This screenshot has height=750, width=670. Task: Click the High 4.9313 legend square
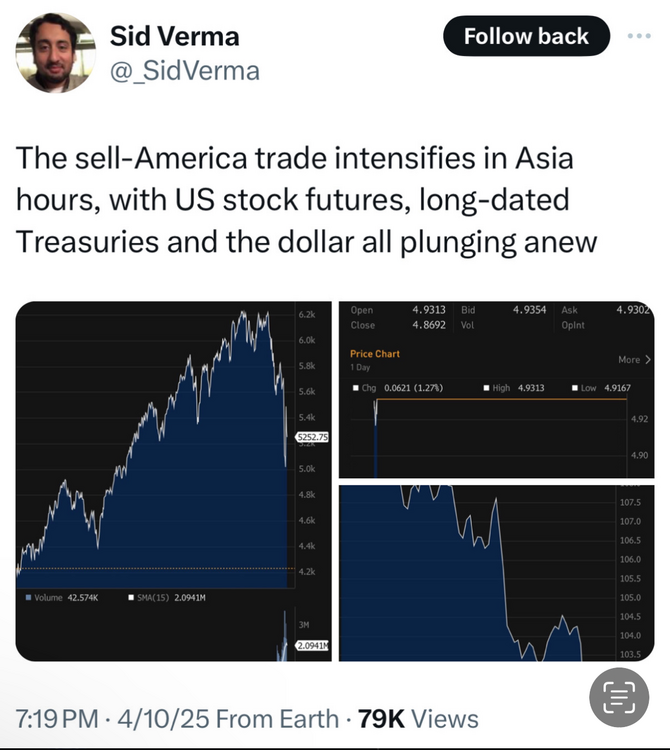(x=486, y=387)
